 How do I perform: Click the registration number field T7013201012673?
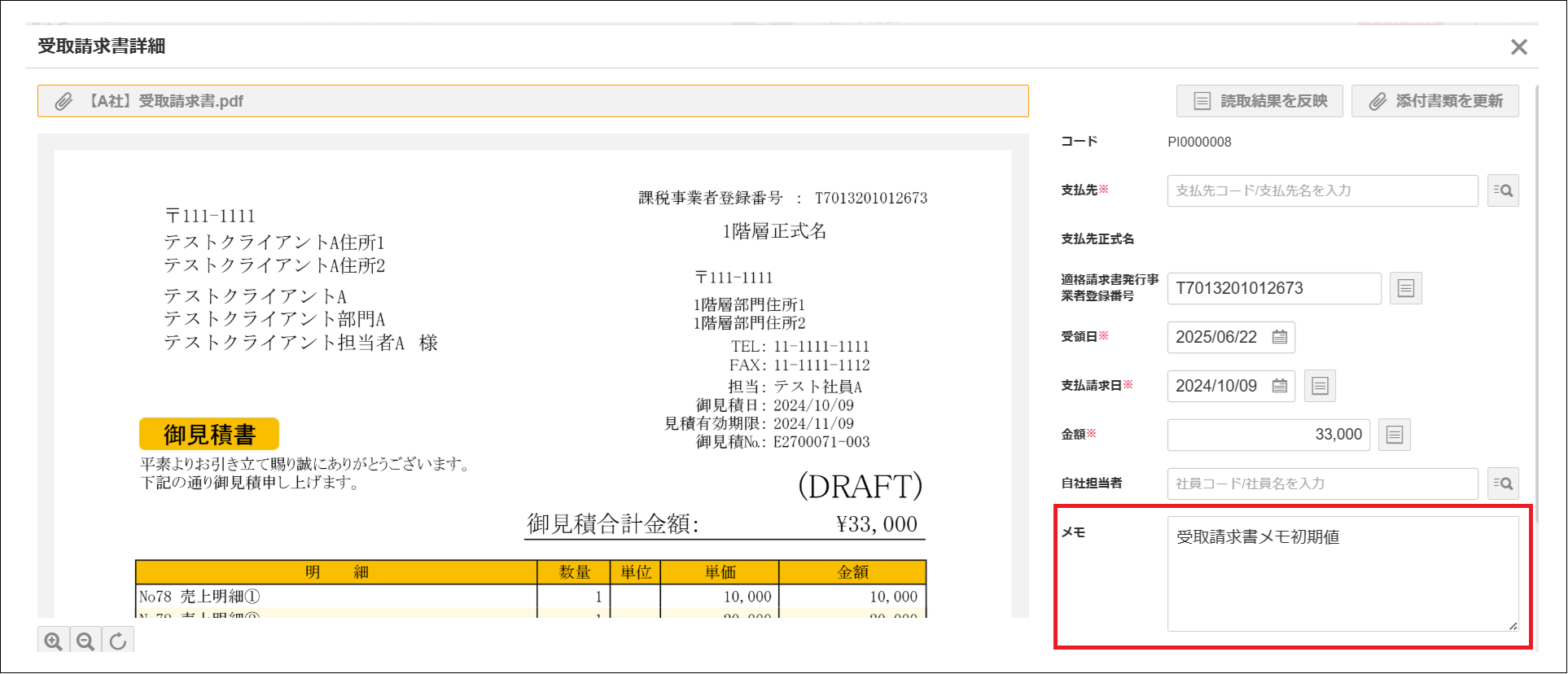(x=1273, y=288)
